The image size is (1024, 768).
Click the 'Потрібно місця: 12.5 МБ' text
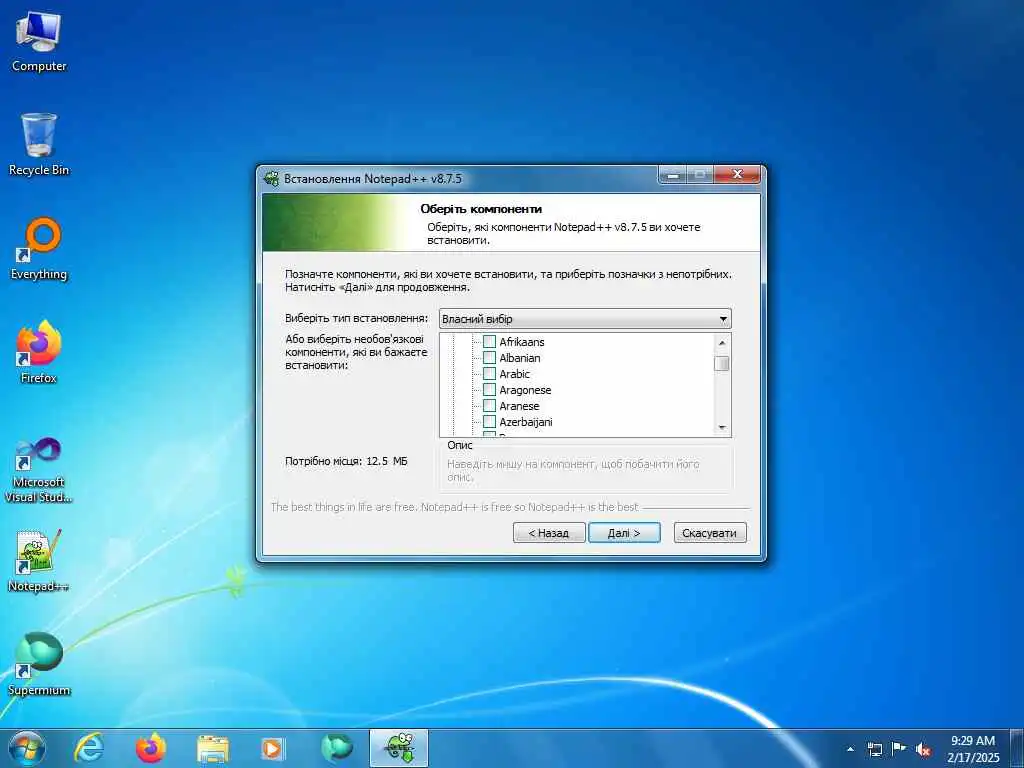pyautogui.click(x=346, y=461)
